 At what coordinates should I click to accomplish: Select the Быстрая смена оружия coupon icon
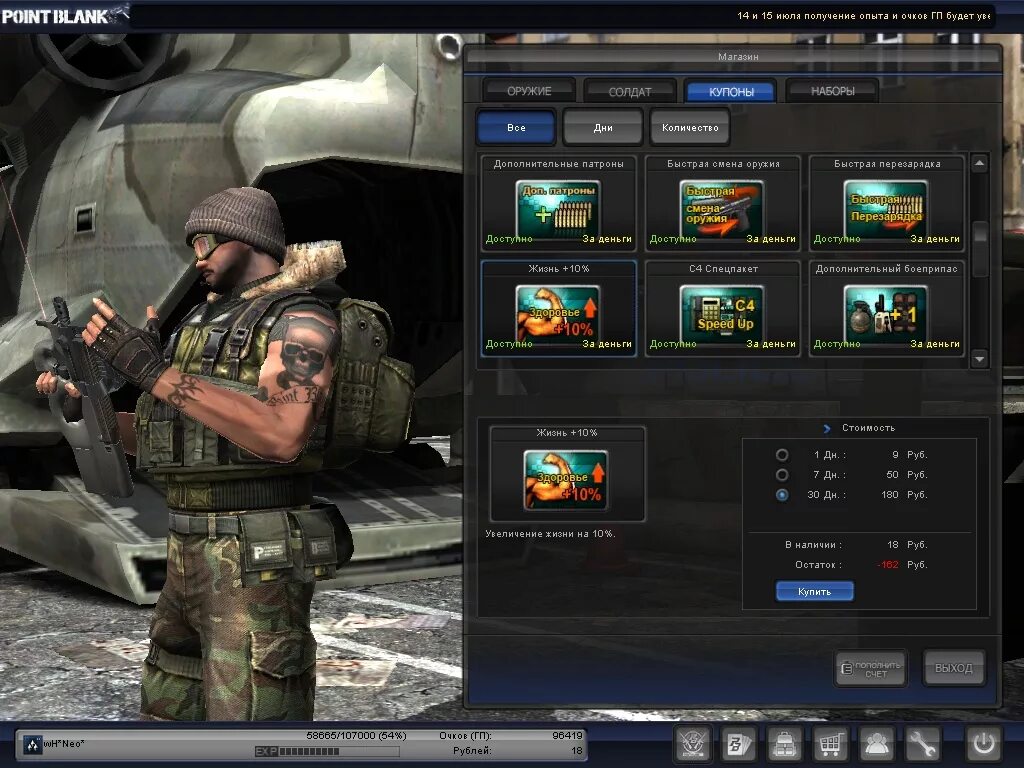(722, 210)
